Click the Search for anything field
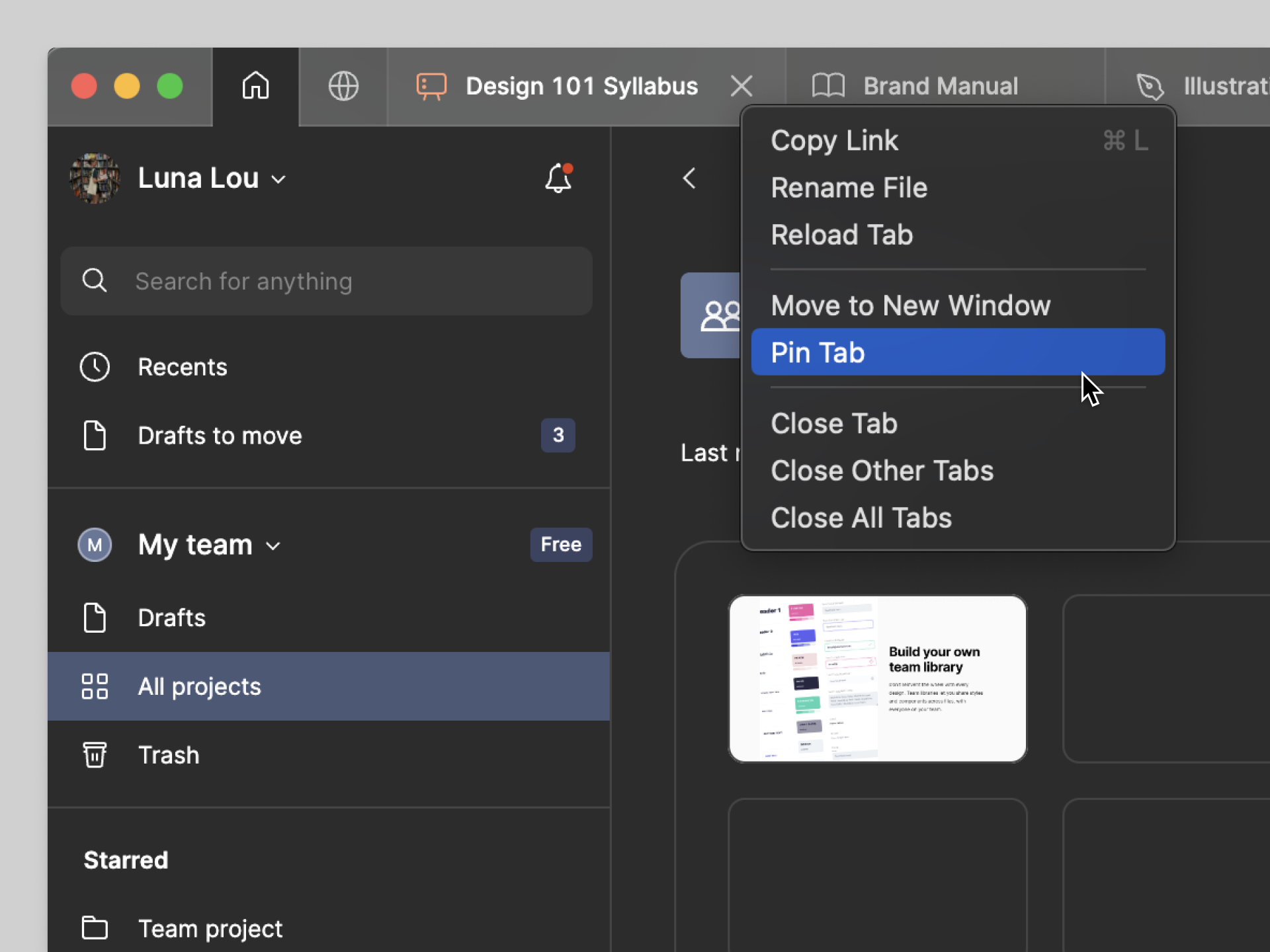Image resolution: width=1270 pixels, height=952 pixels. pyautogui.click(x=326, y=281)
